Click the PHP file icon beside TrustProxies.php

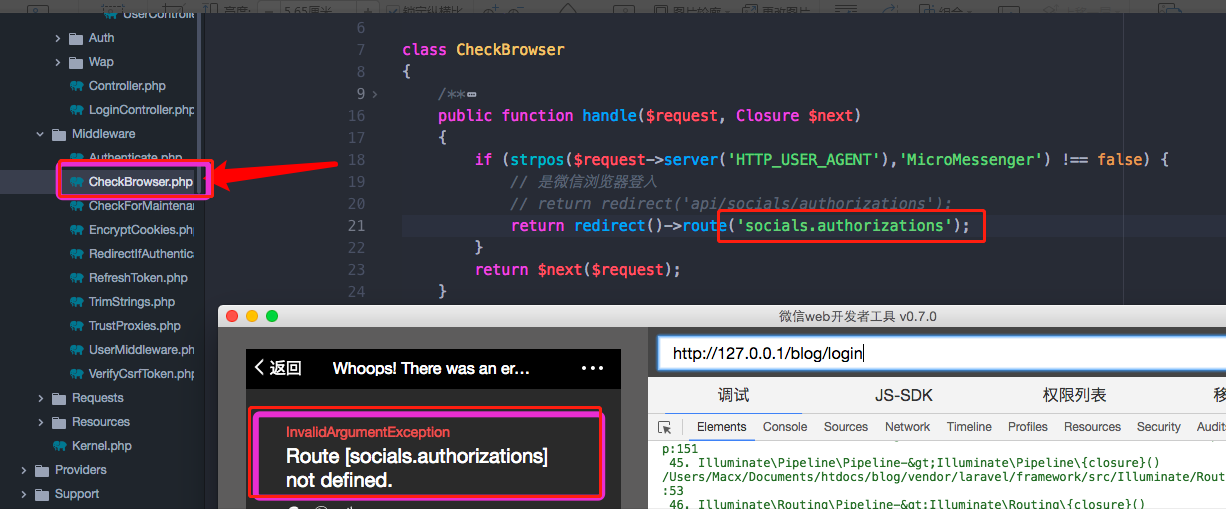pyautogui.click(x=76, y=326)
